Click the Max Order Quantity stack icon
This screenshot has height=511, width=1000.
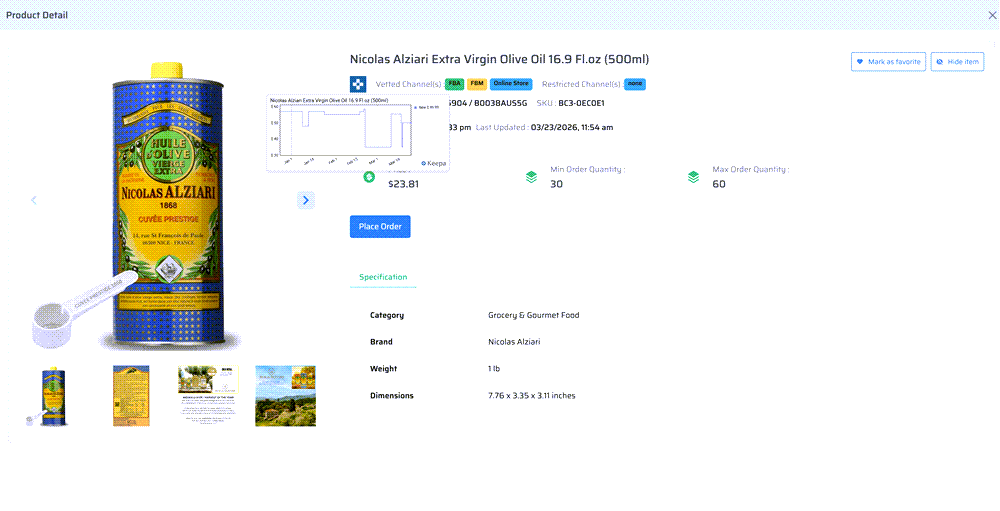click(693, 177)
